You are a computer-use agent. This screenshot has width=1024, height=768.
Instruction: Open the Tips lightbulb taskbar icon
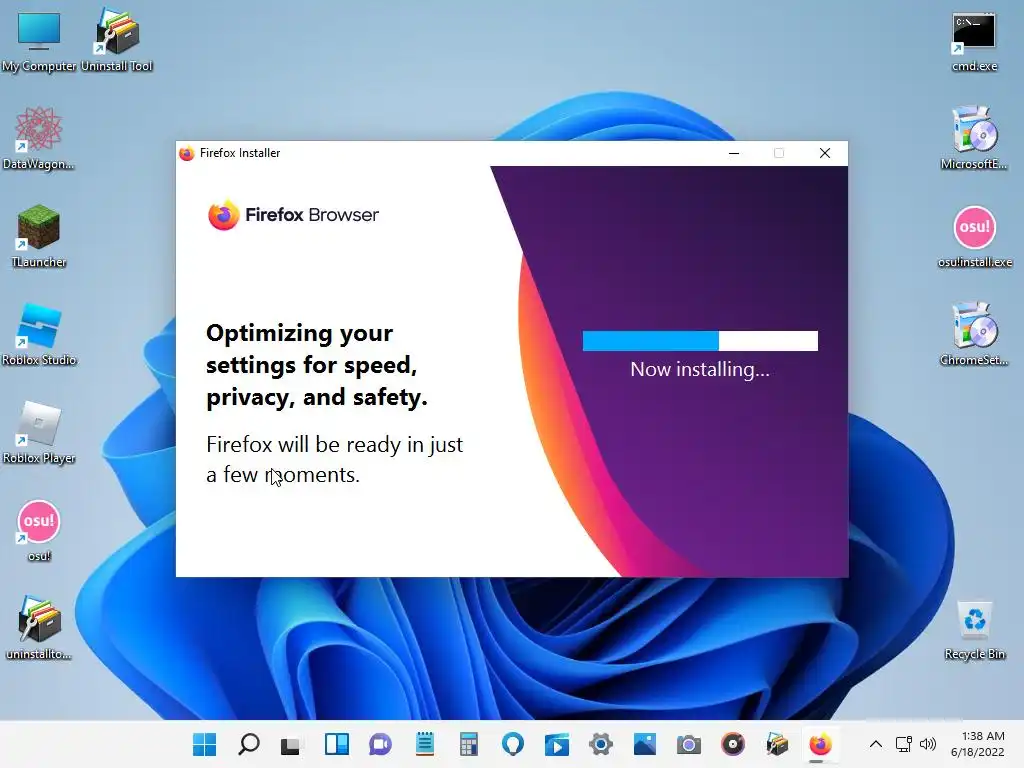pos(513,744)
